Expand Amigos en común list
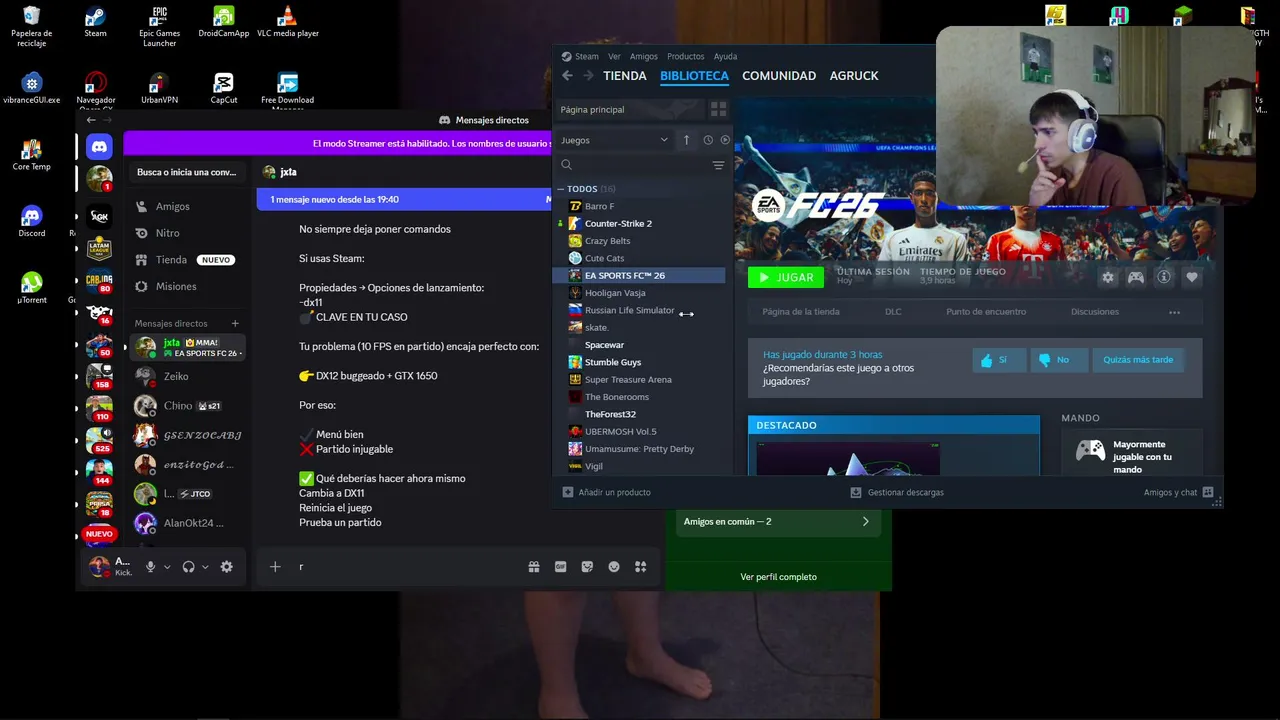 tap(778, 521)
